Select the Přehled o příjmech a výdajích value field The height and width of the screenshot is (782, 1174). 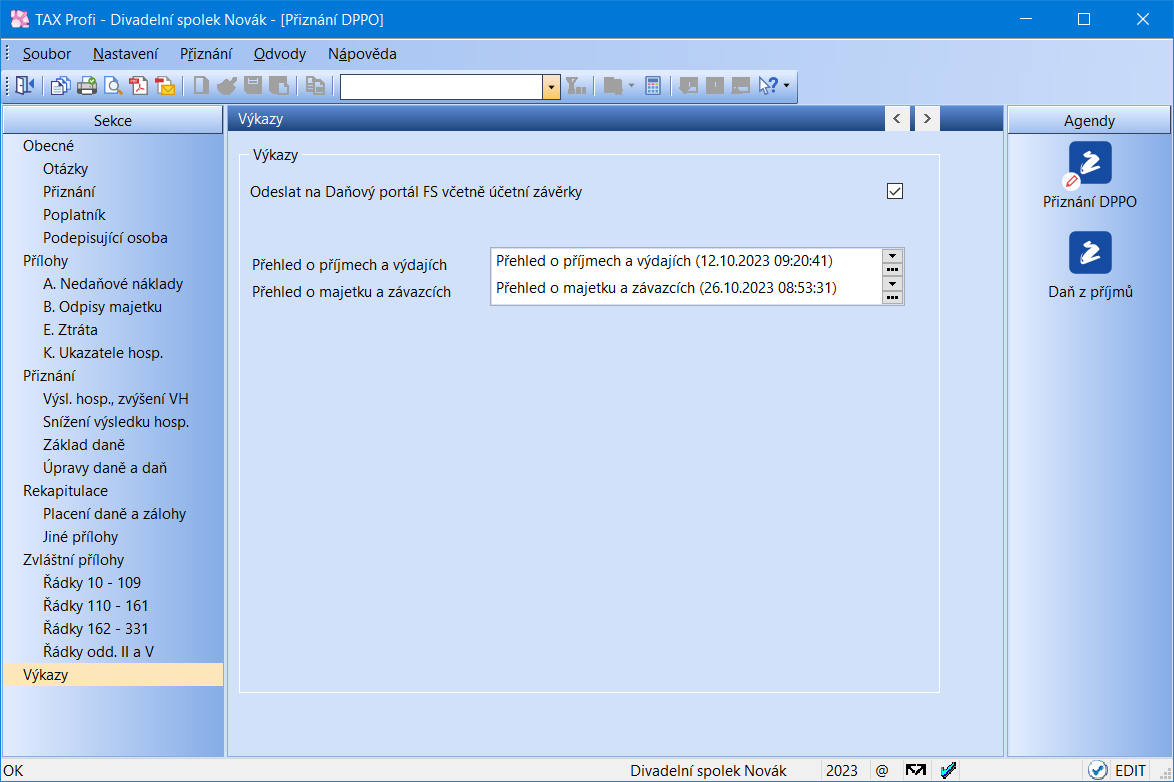point(687,261)
